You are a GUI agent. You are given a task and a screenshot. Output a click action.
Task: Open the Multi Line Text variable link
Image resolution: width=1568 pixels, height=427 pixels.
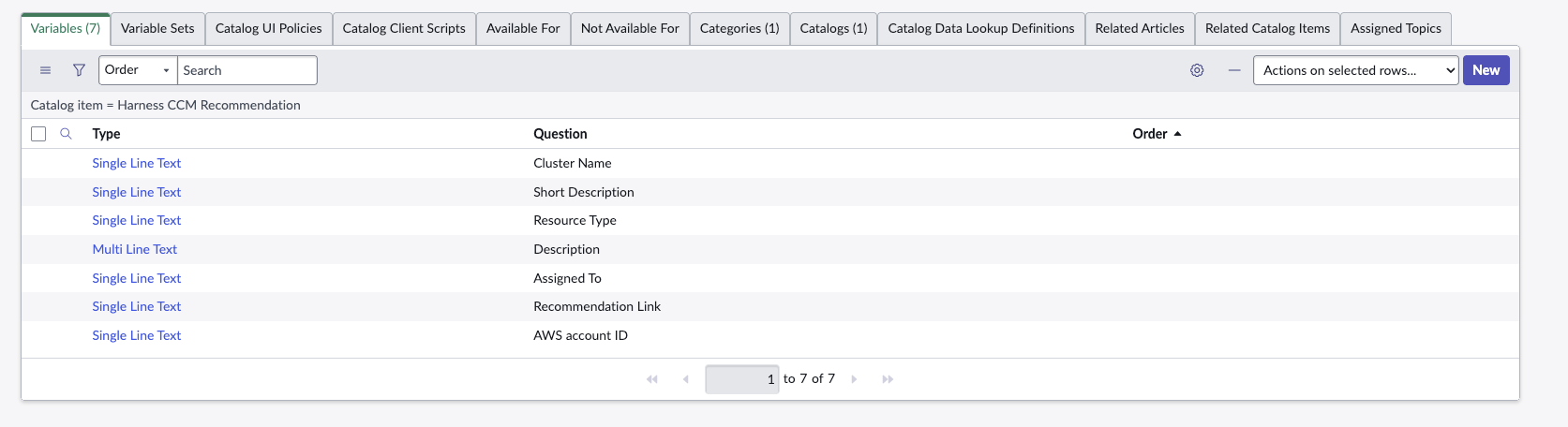[x=135, y=249]
